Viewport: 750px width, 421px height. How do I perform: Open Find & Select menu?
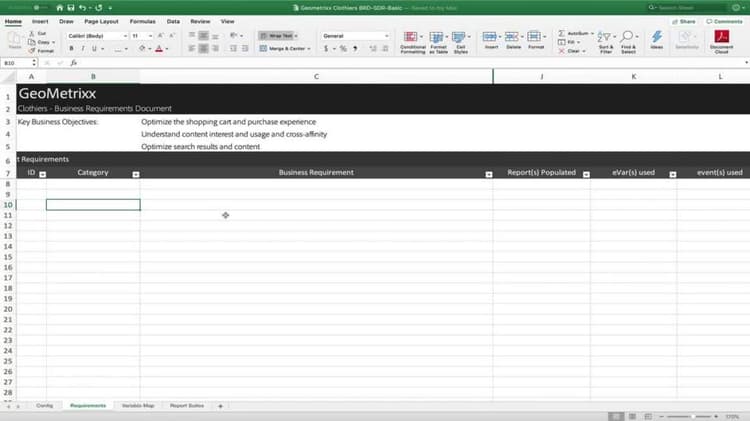[629, 42]
